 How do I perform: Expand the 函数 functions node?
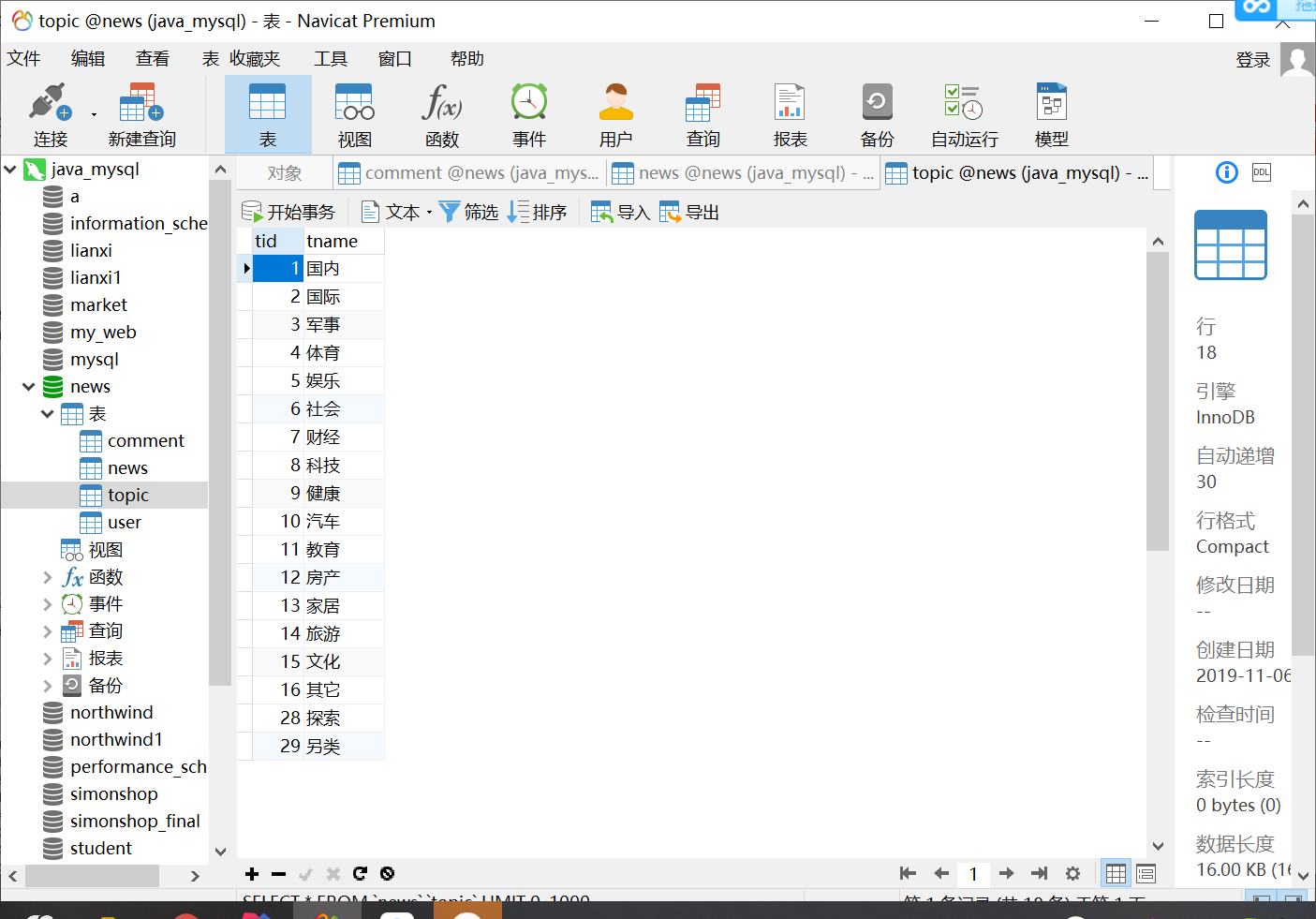(48, 577)
